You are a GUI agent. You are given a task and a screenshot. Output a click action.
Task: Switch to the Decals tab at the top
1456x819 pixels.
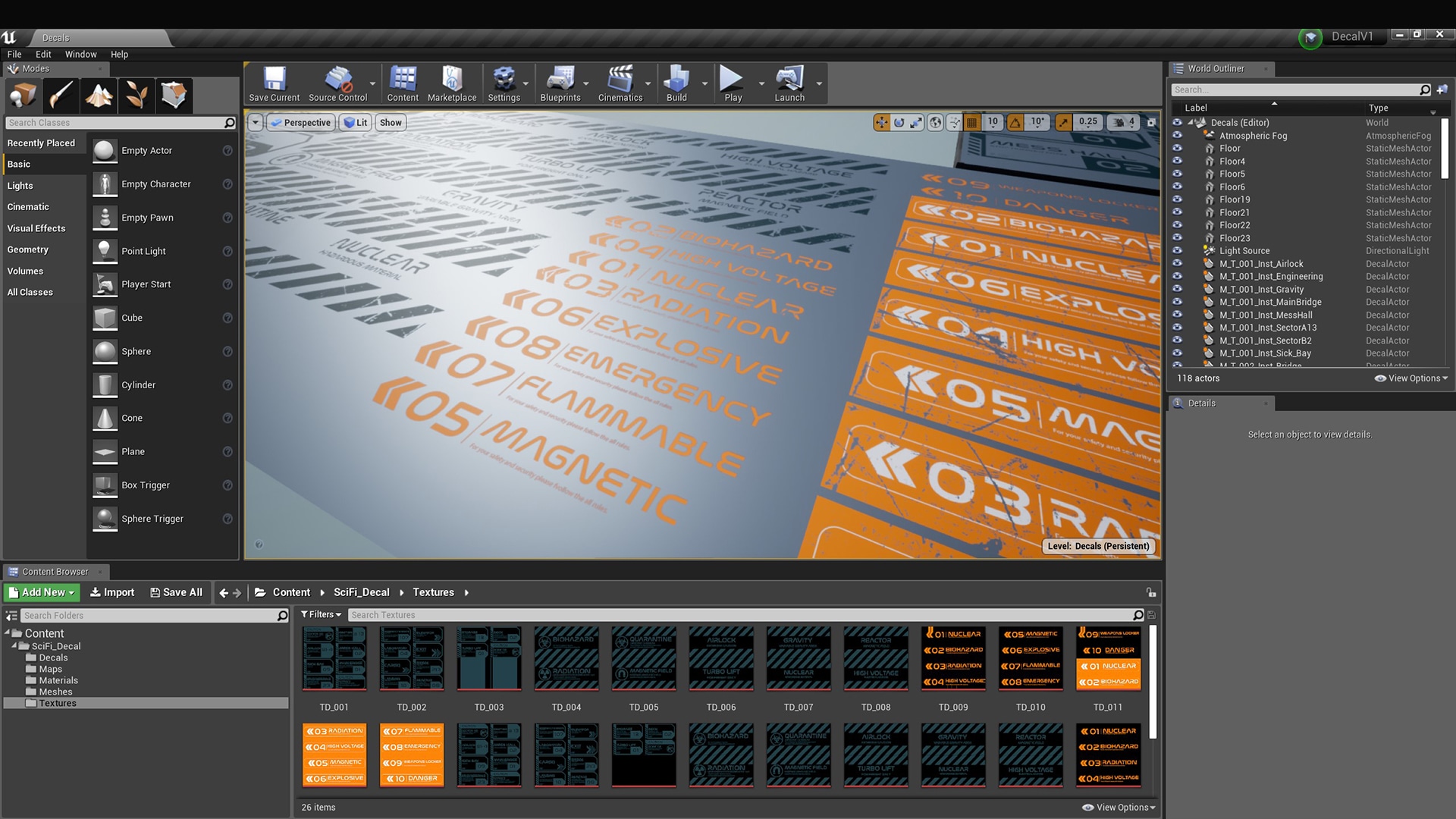pos(56,37)
